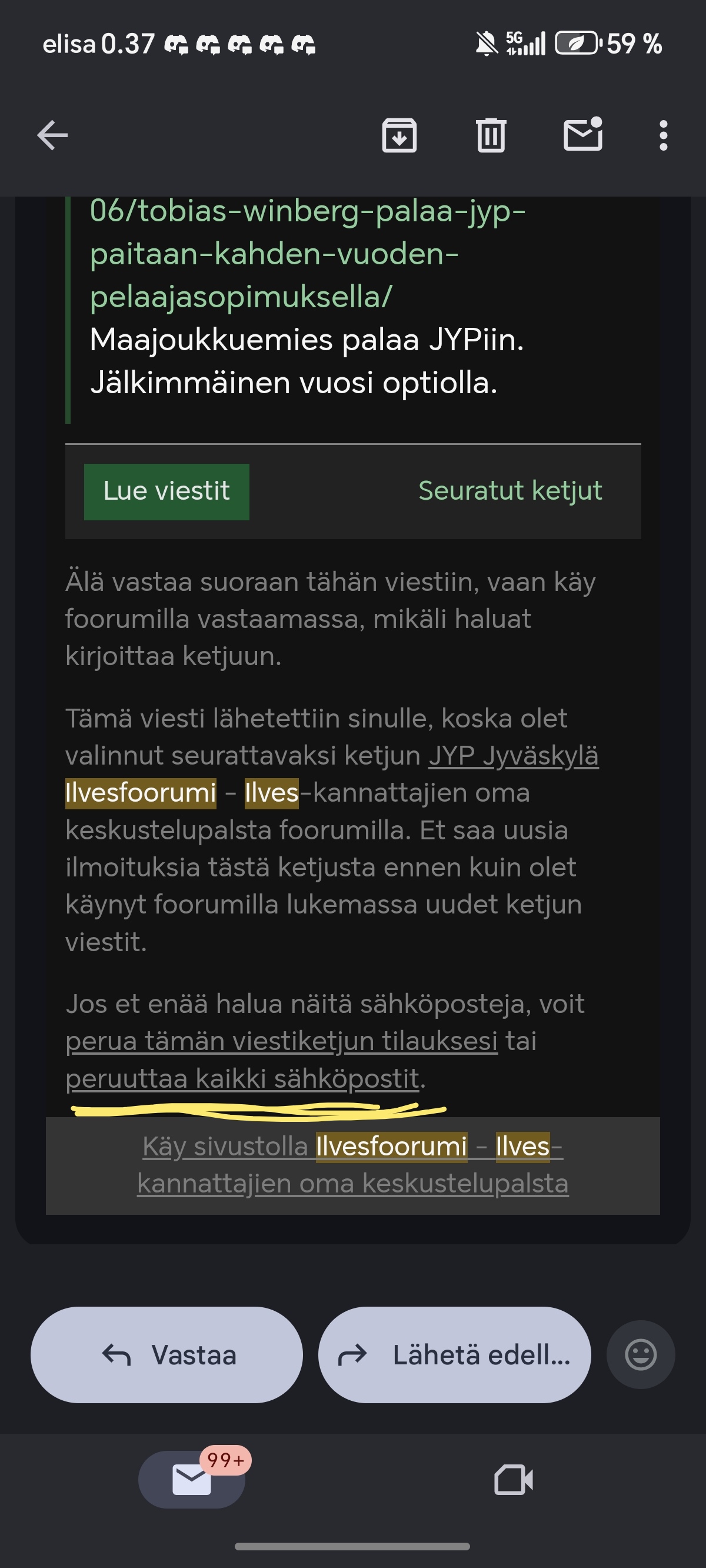Tap the Lähetä edelleen forward button

(455, 1354)
